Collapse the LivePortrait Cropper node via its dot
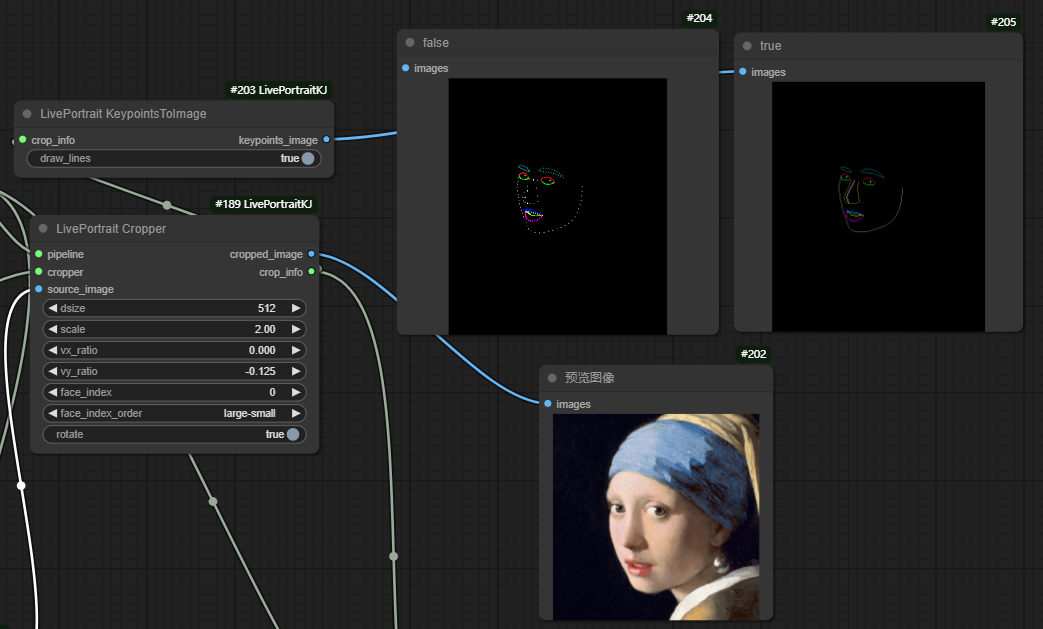Screen dimensions: 1043x629 click(43, 229)
